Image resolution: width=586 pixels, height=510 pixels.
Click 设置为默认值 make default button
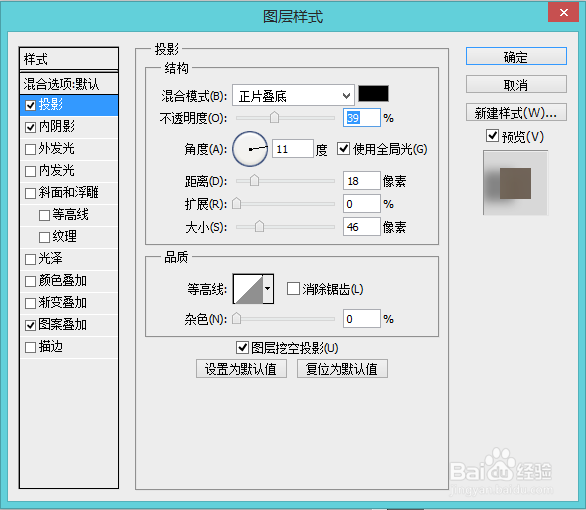tap(241, 369)
